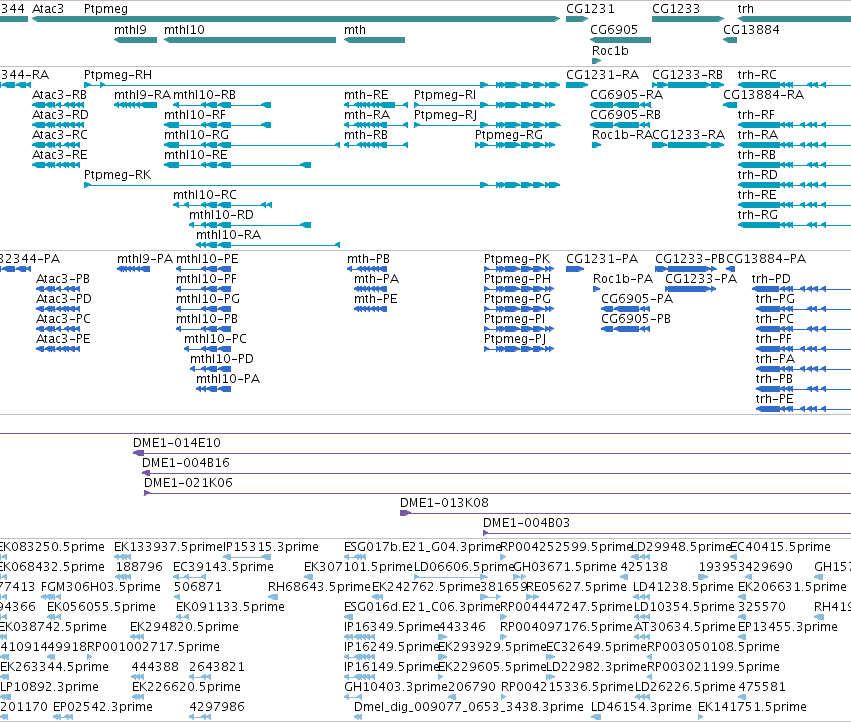Click the Ptpmeg-RI transcript

pos(485,105)
